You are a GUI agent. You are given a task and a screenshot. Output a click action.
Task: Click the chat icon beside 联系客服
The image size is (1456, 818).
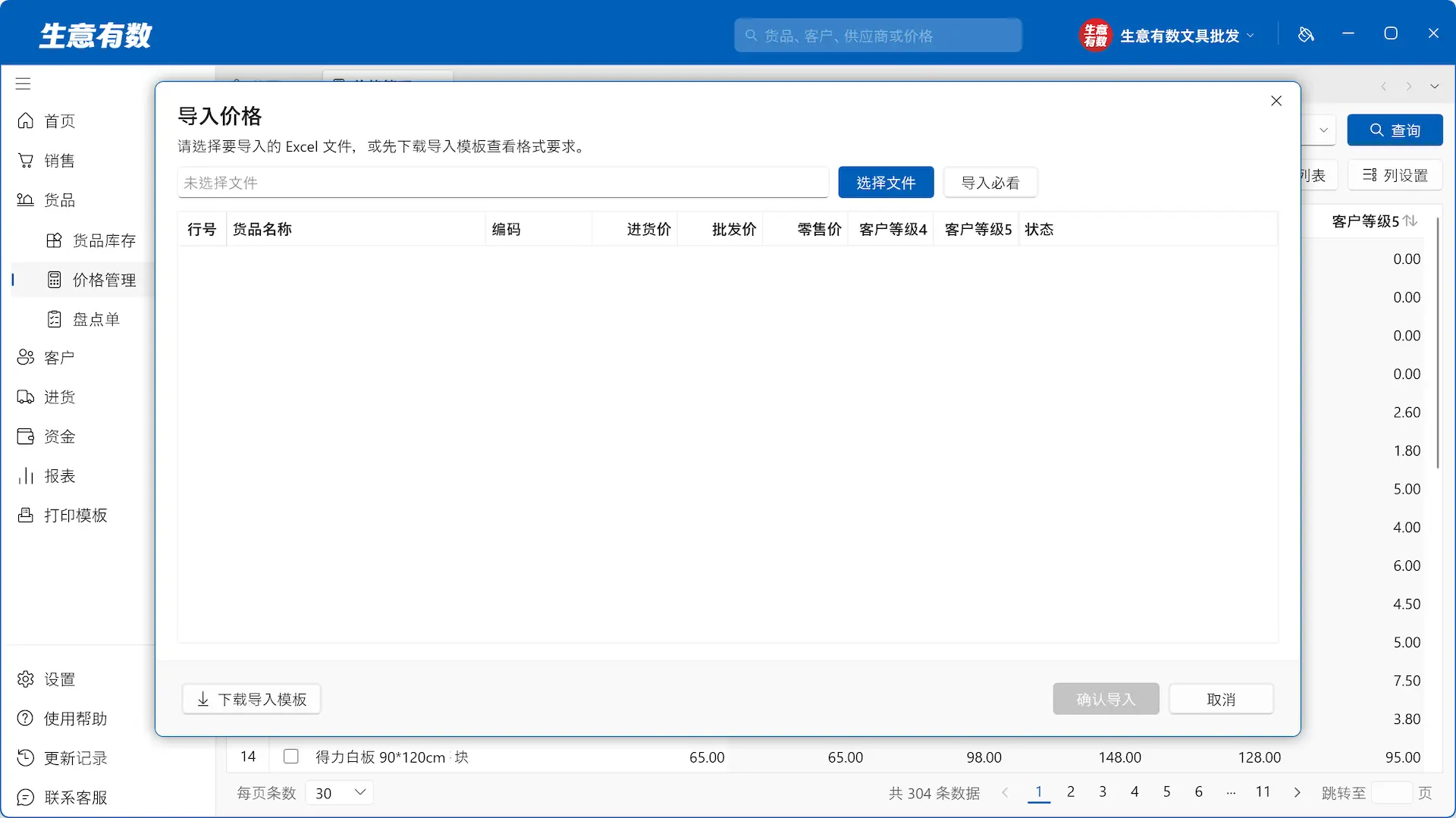coord(26,798)
